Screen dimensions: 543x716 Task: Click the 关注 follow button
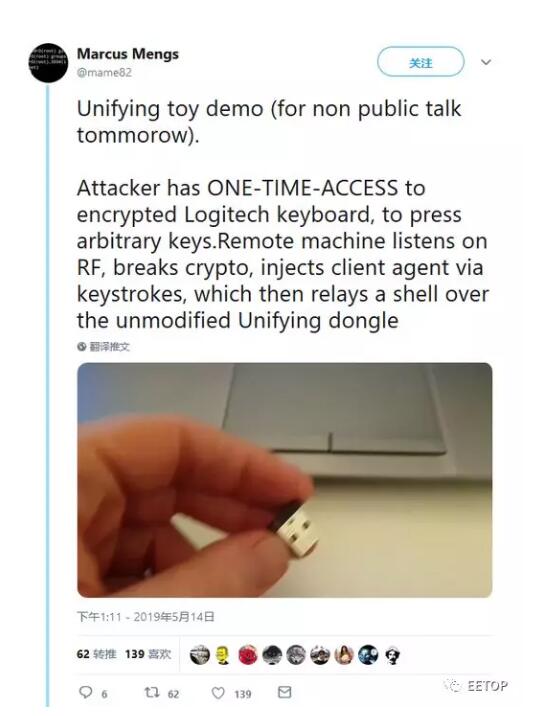point(420,62)
